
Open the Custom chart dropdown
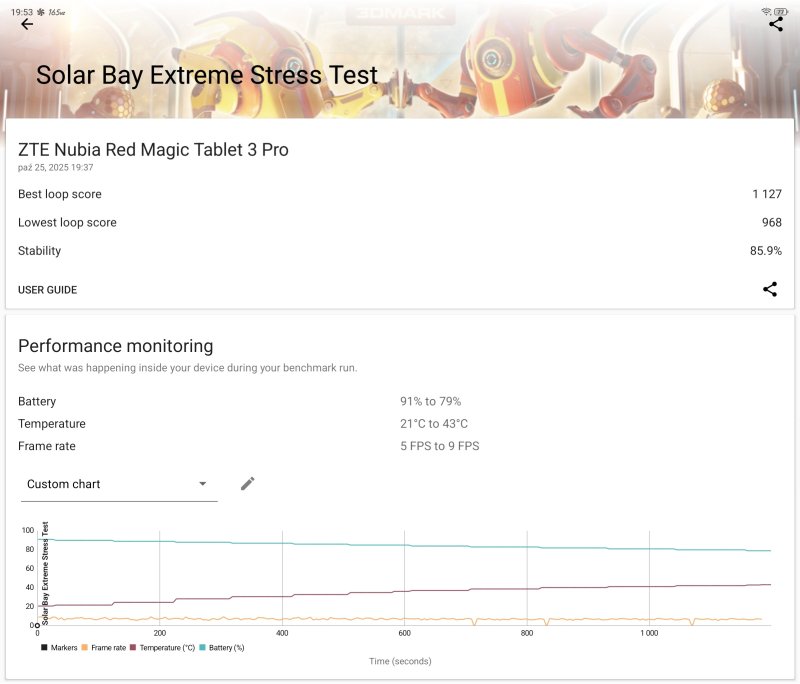[118, 484]
